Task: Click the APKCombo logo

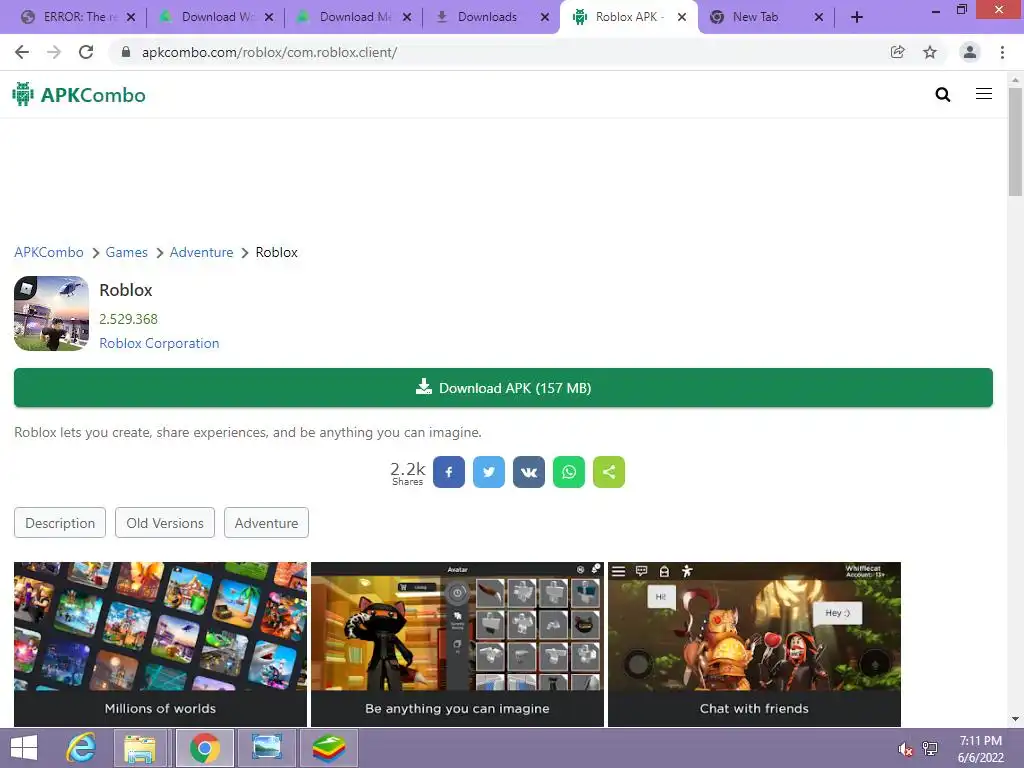Action: coord(79,95)
